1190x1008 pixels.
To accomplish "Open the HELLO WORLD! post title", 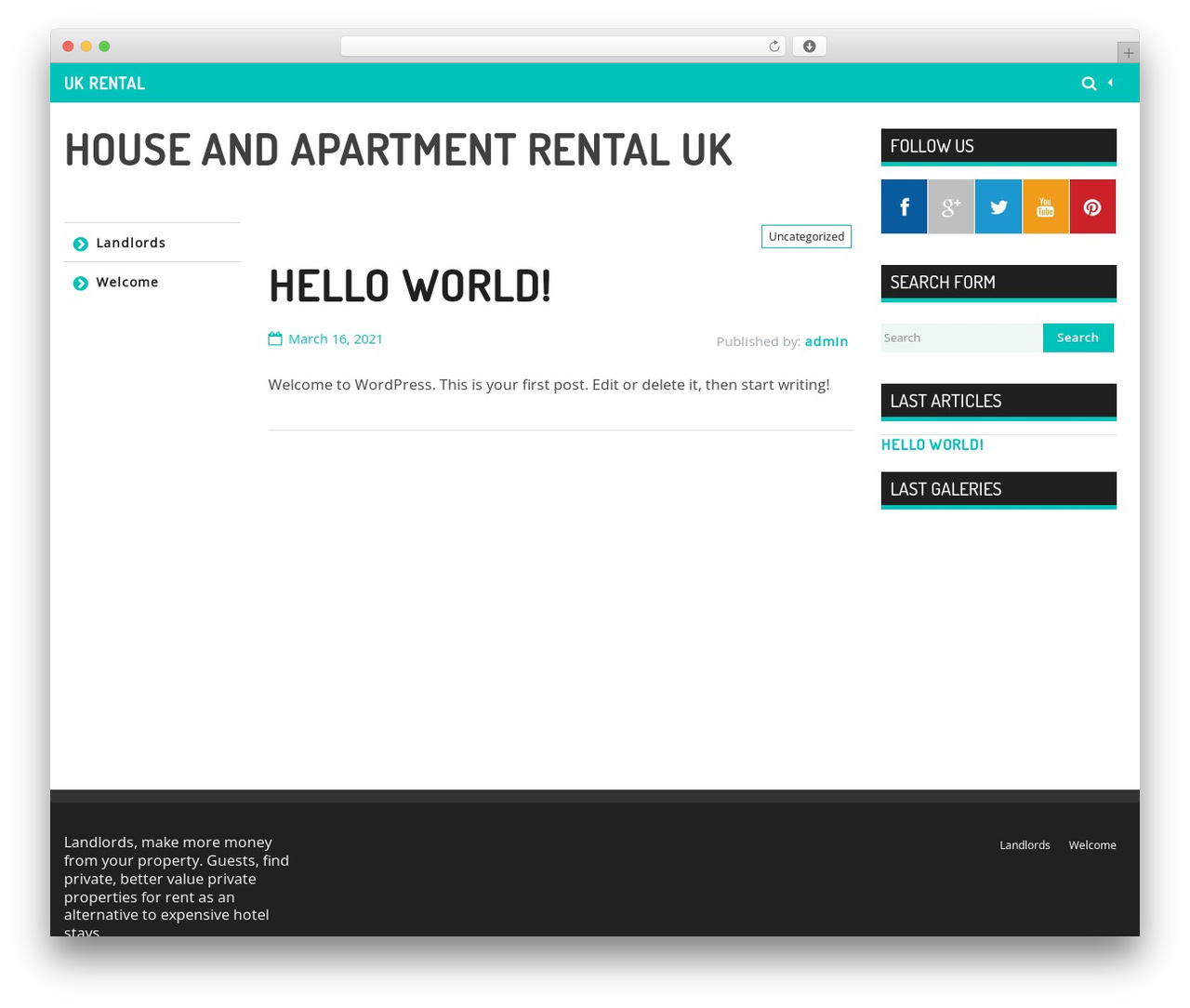I will [x=410, y=285].
